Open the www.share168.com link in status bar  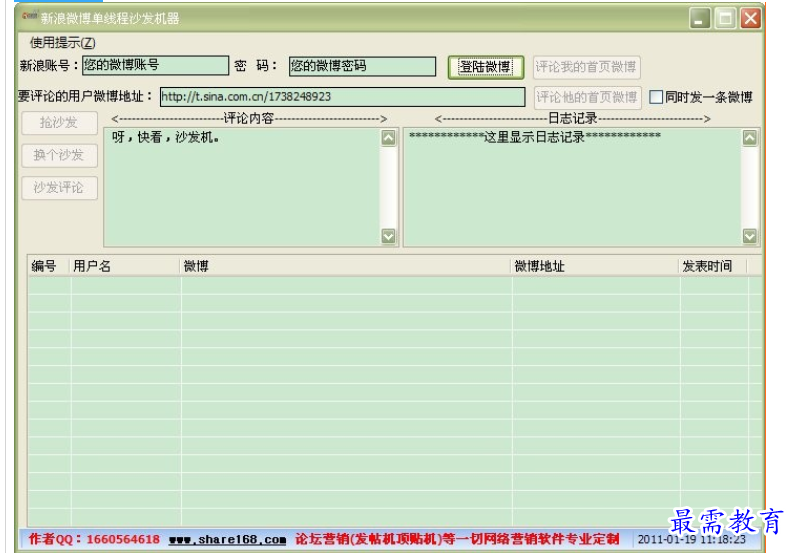(x=227, y=539)
